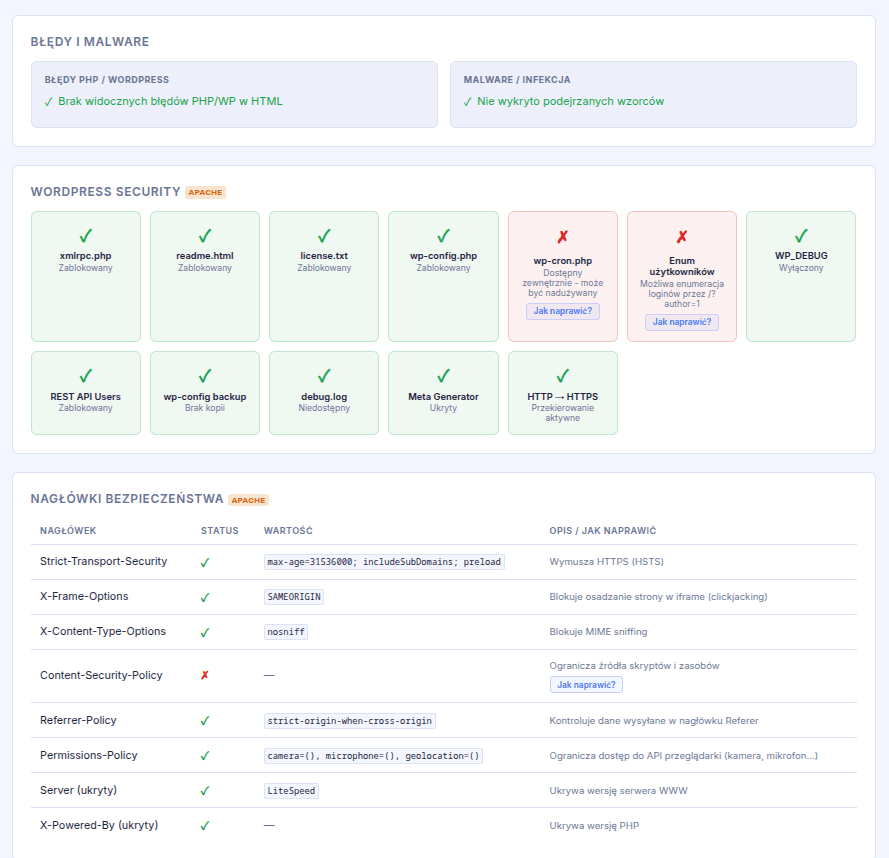Click the MALWARE / INFEKCJA panel title

(517, 80)
